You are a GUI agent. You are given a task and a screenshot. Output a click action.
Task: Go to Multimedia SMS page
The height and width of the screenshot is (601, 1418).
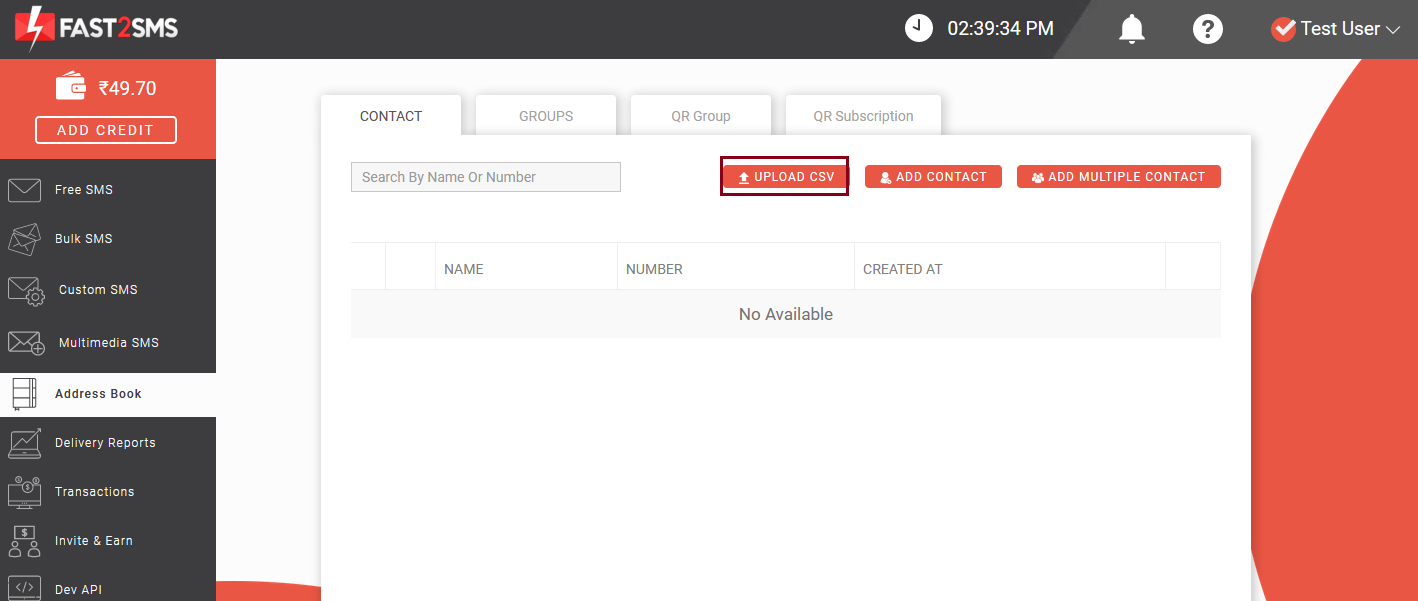pos(109,343)
